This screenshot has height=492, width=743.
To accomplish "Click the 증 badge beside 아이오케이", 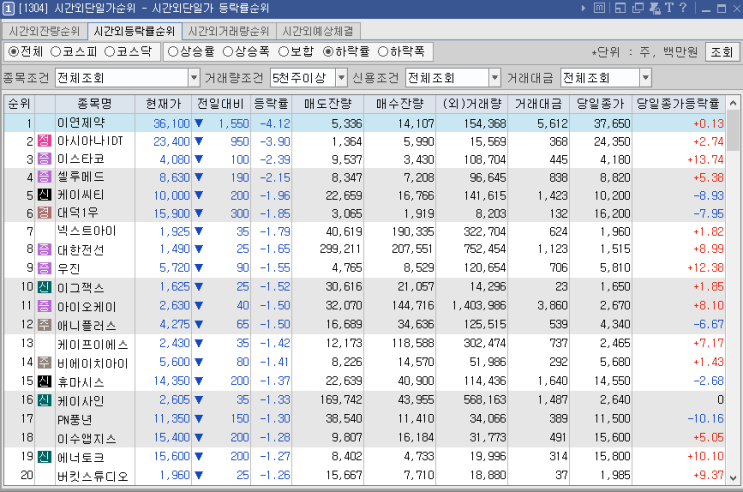I will pos(44,306).
